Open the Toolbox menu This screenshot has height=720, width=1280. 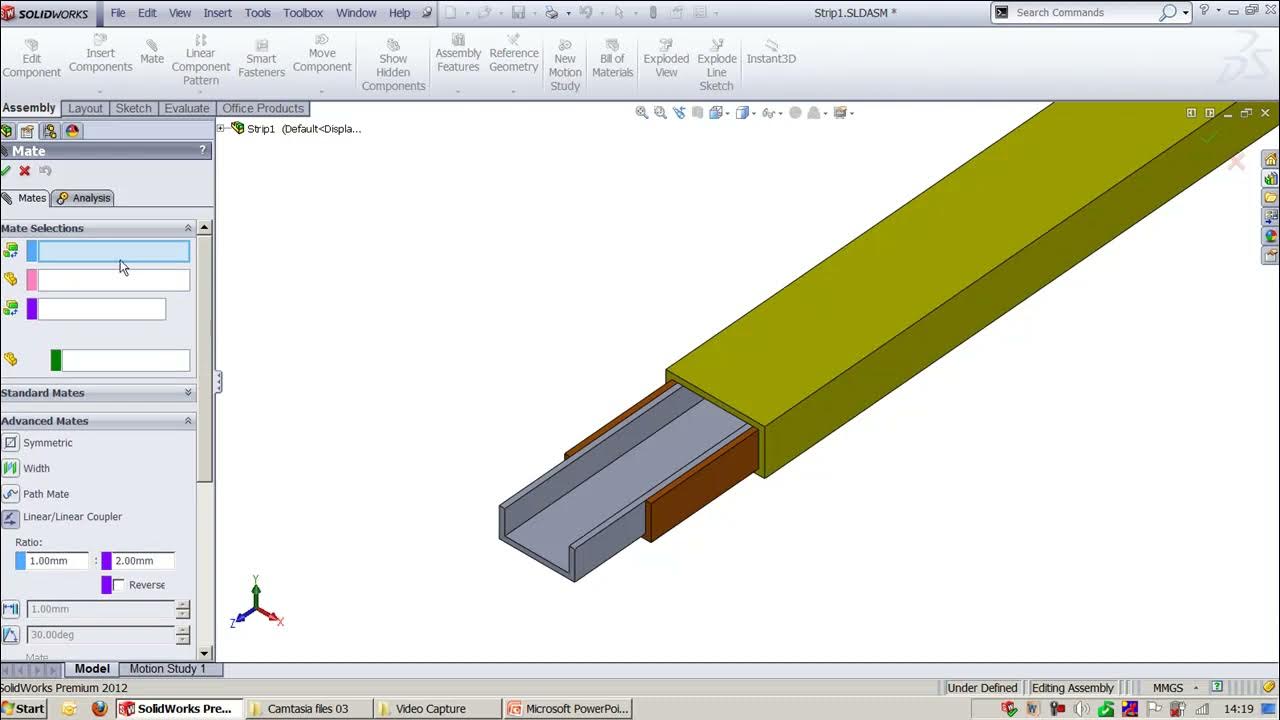(303, 13)
